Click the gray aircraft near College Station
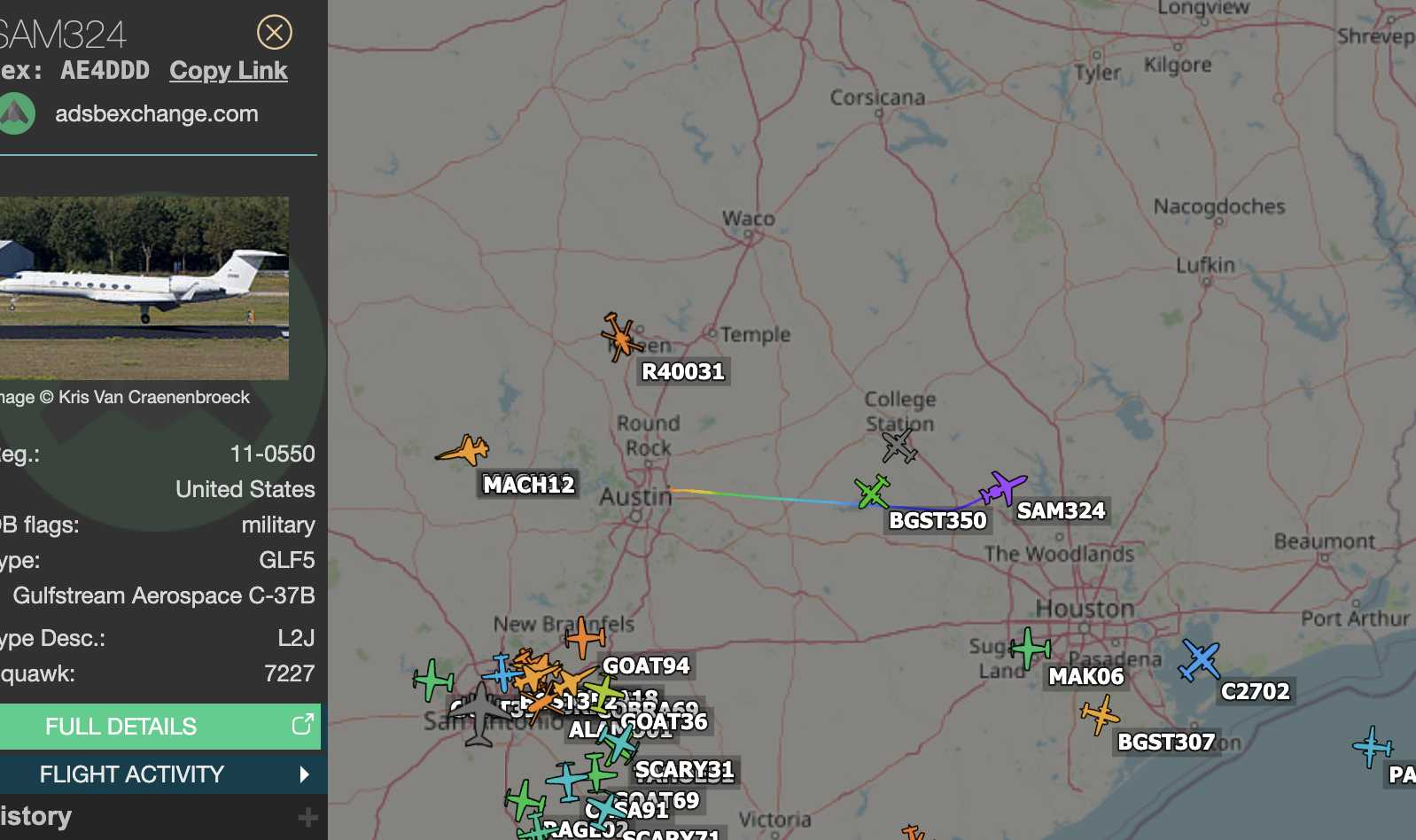The width and height of the screenshot is (1416, 840). click(x=899, y=446)
